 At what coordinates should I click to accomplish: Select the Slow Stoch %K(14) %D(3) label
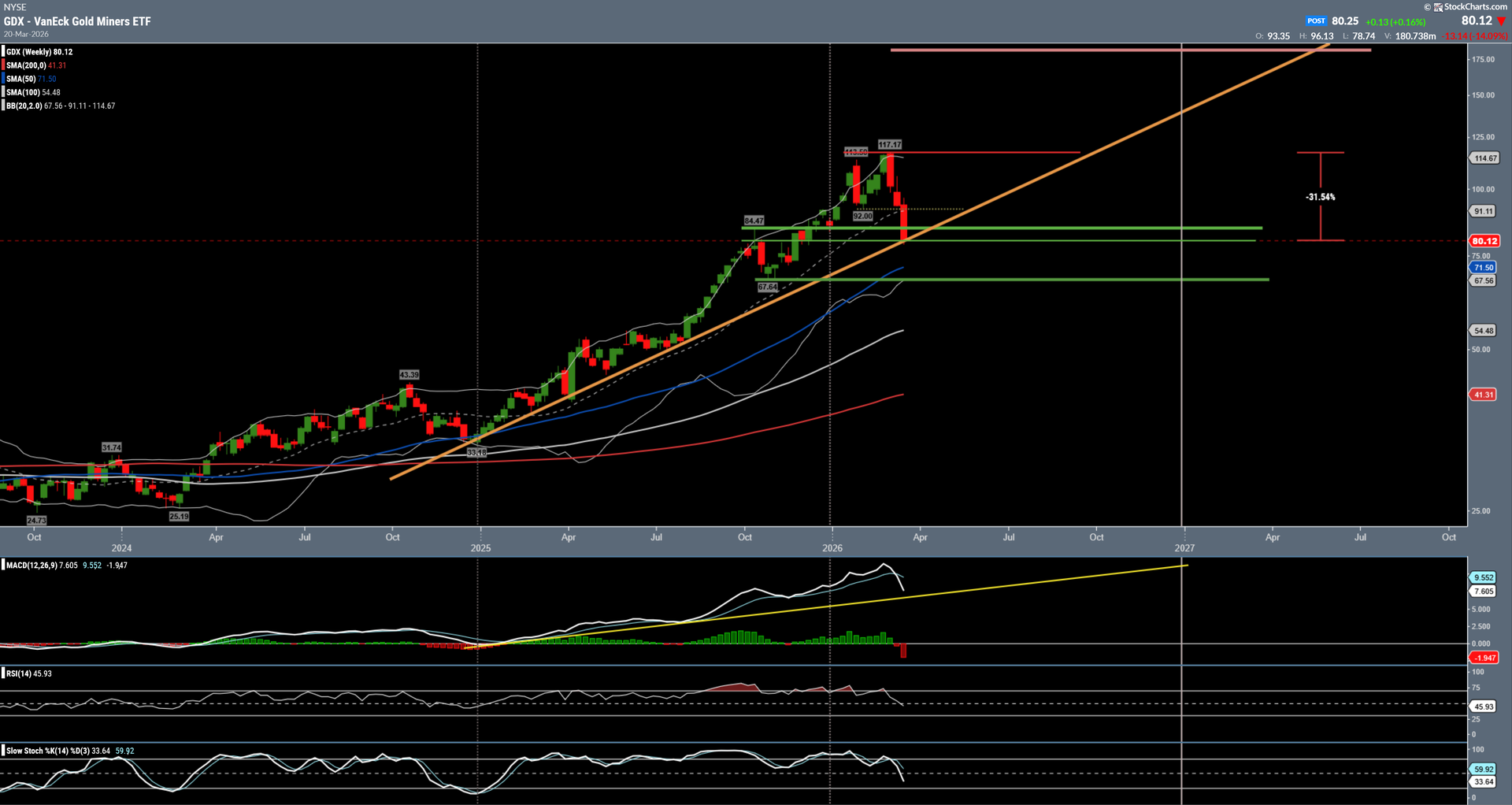click(x=47, y=751)
